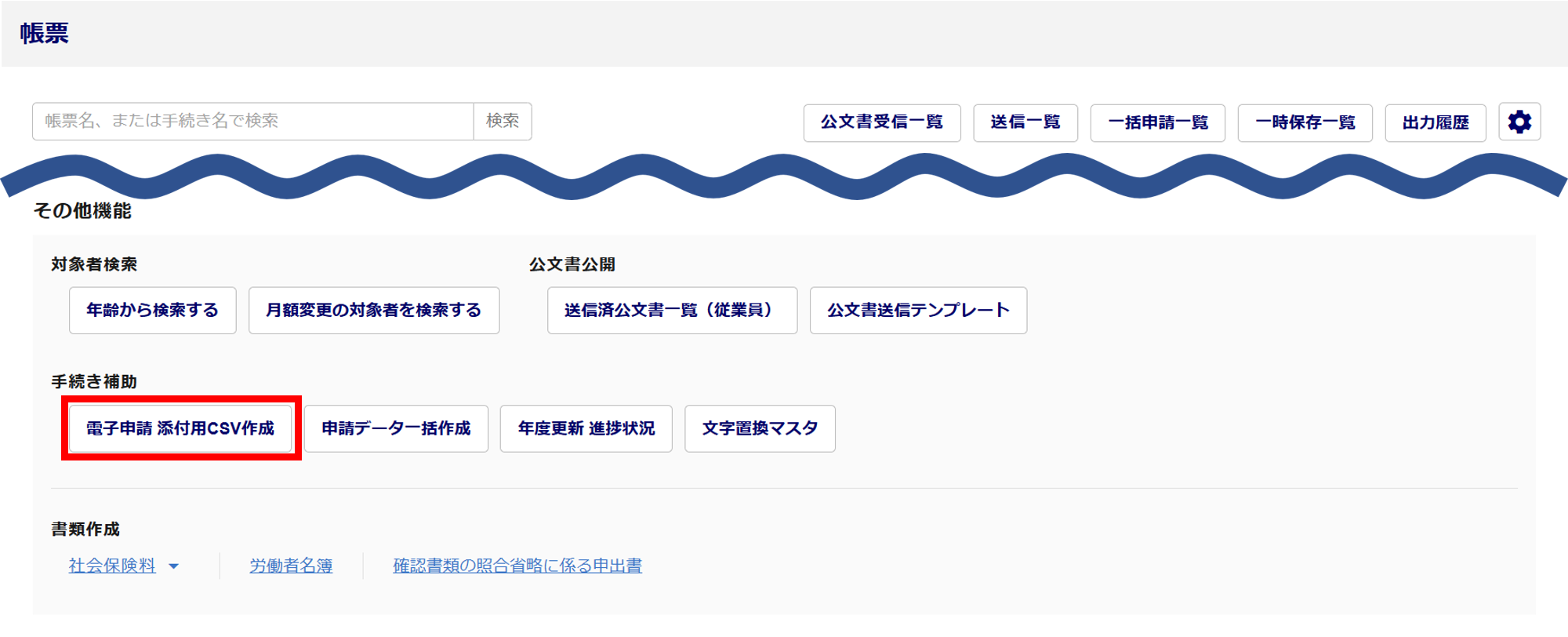Screen dimensions: 1568x637
Task: View 出力履歴 output history
Action: pos(1435,122)
